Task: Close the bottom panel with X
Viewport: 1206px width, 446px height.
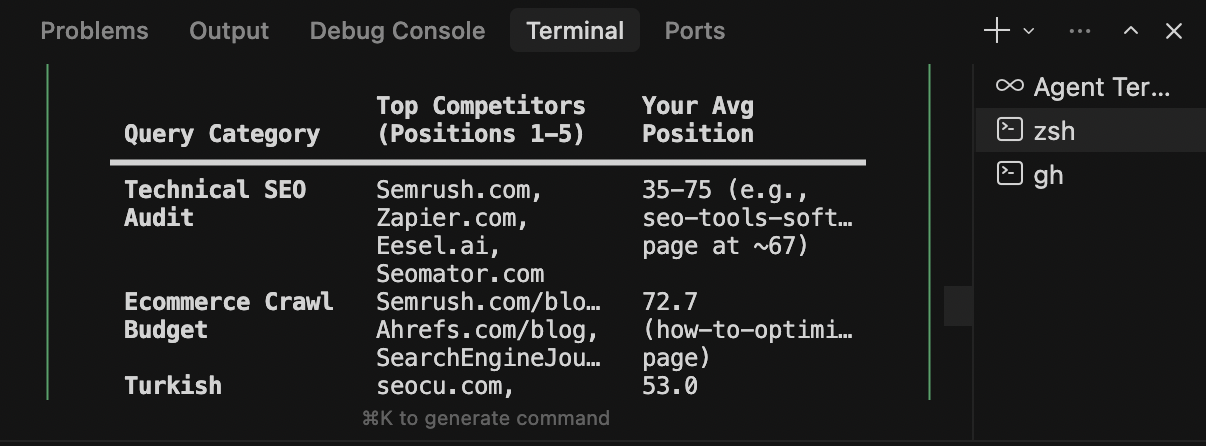Action: point(1174,31)
